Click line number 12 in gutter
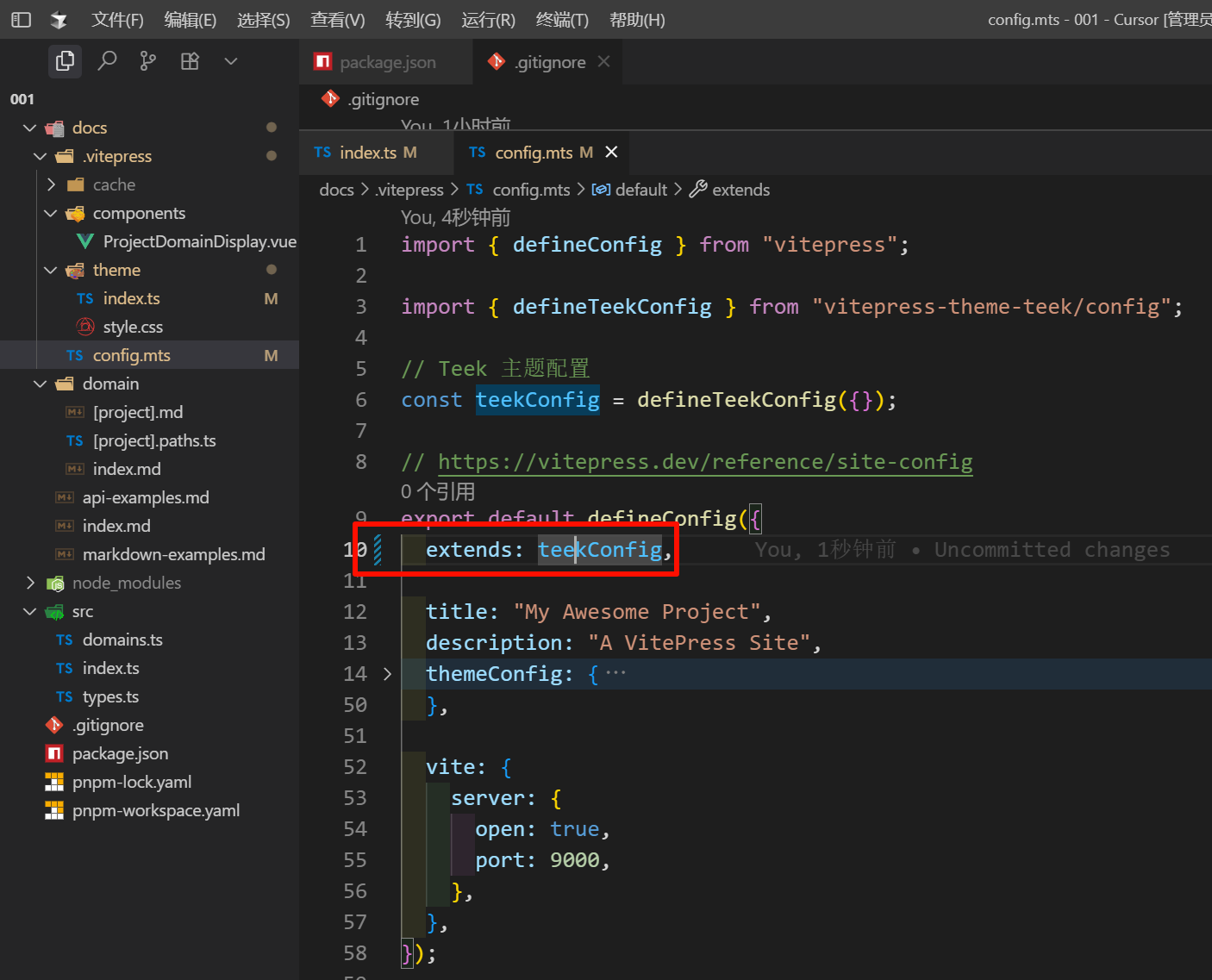1212x980 pixels. [x=355, y=612]
